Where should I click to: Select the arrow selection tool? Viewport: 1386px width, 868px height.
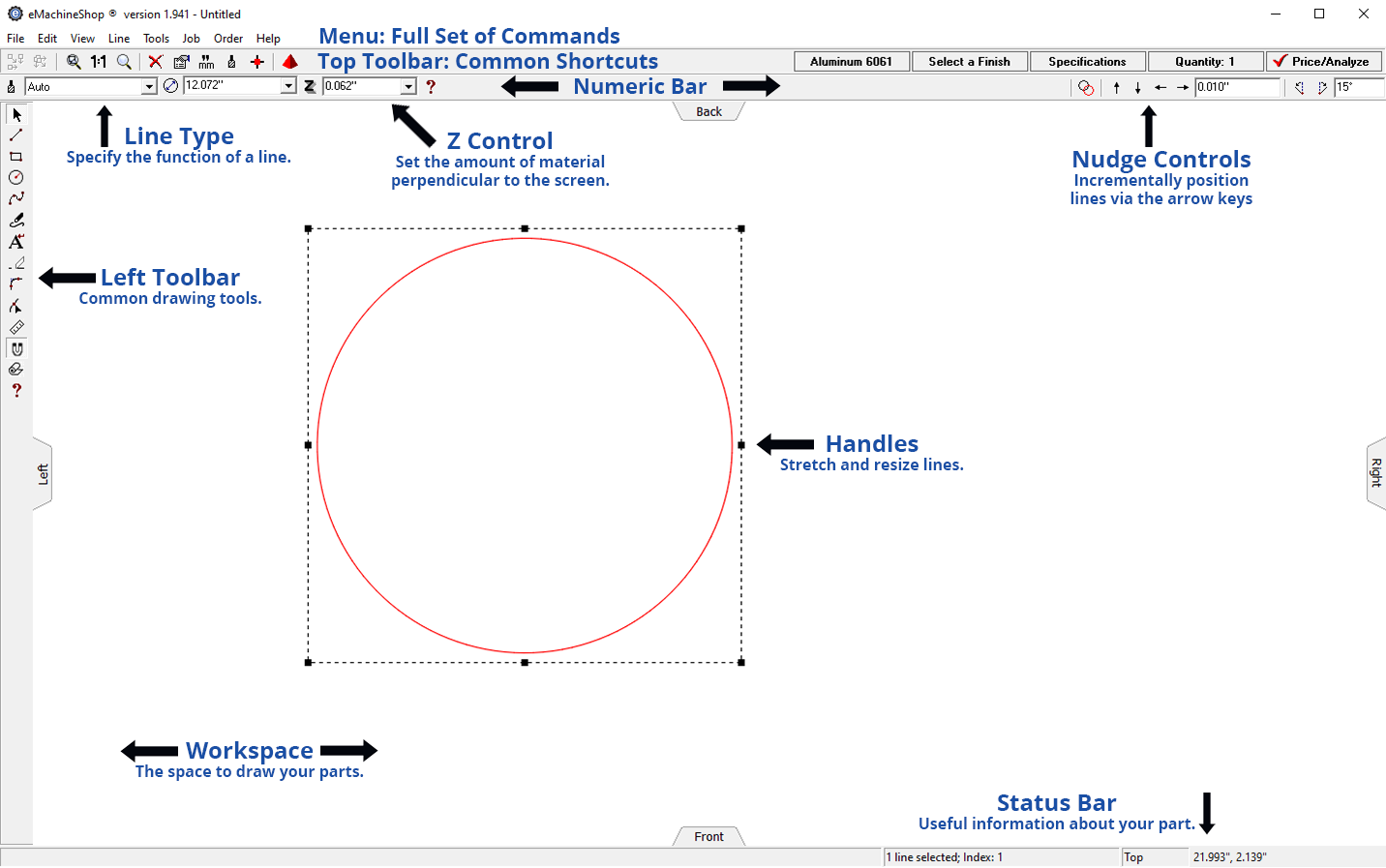click(16, 114)
